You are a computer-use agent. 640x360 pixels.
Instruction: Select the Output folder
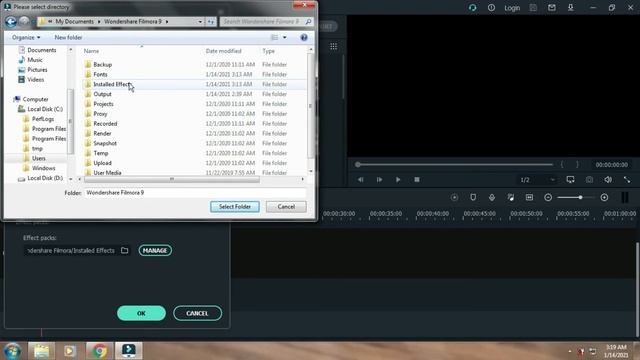pos(102,94)
